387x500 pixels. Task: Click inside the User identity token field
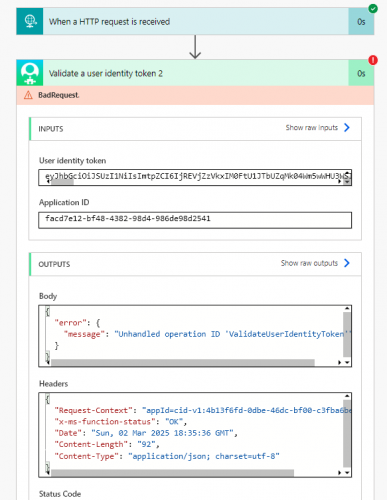tap(195, 177)
